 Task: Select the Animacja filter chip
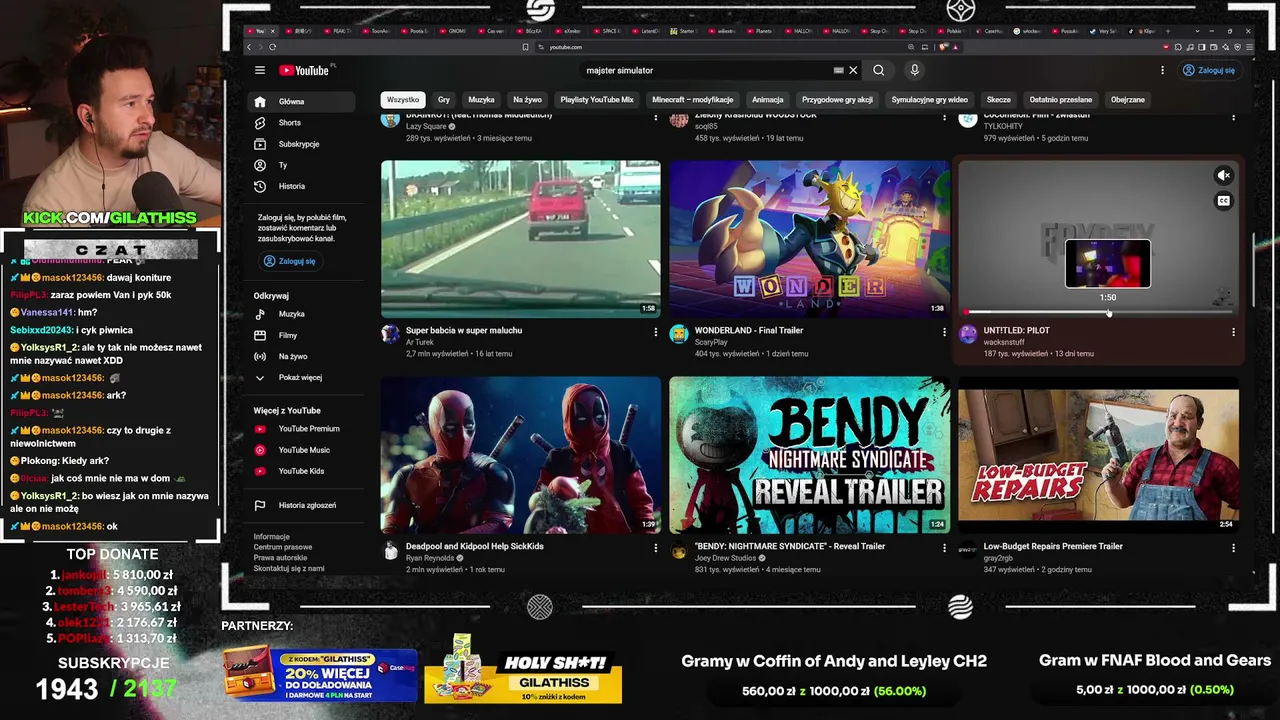tap(768, 100)
